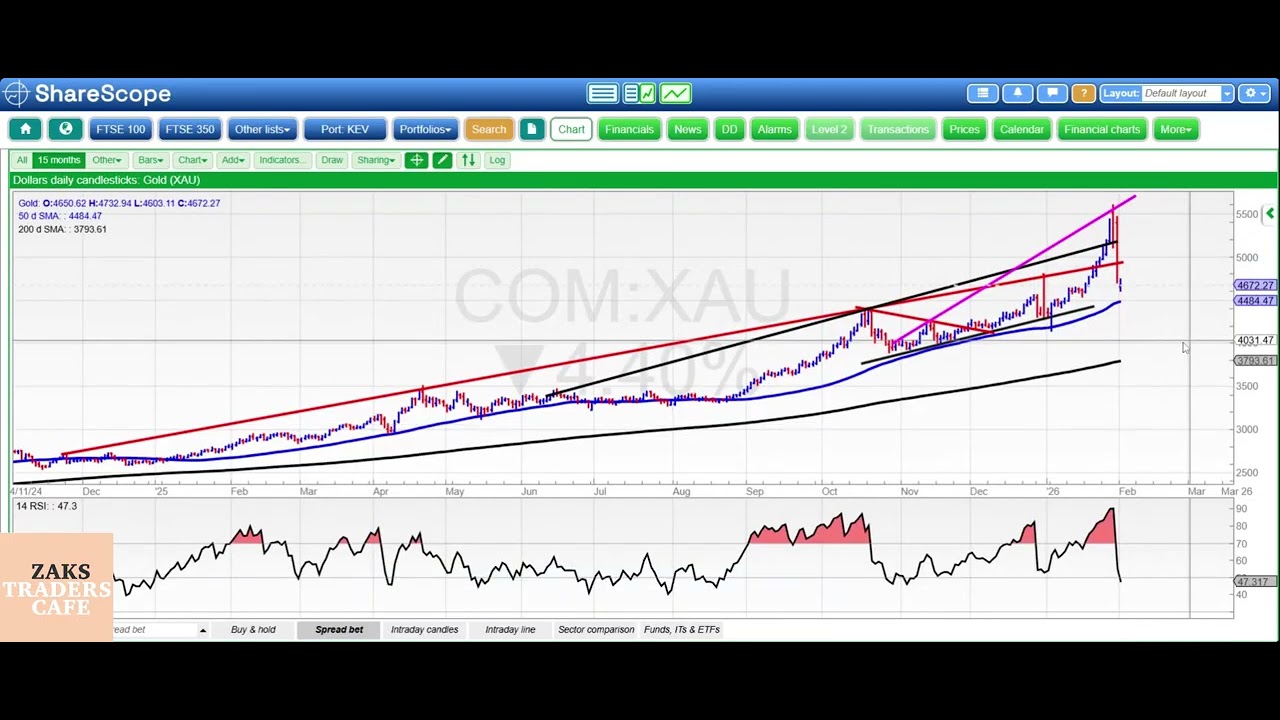Open the Port: KEV portfolio
1280x720 pixels.
pyautogui.click(x=345, y=129)
